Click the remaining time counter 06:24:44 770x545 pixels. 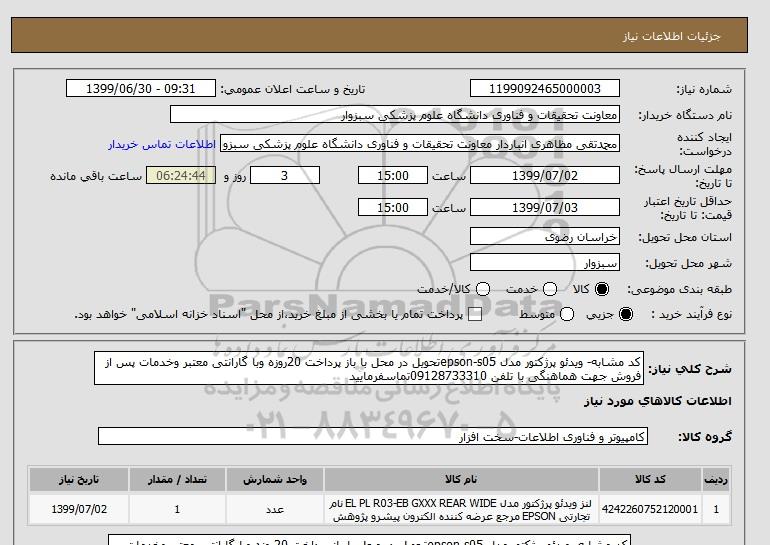[181, 176]
